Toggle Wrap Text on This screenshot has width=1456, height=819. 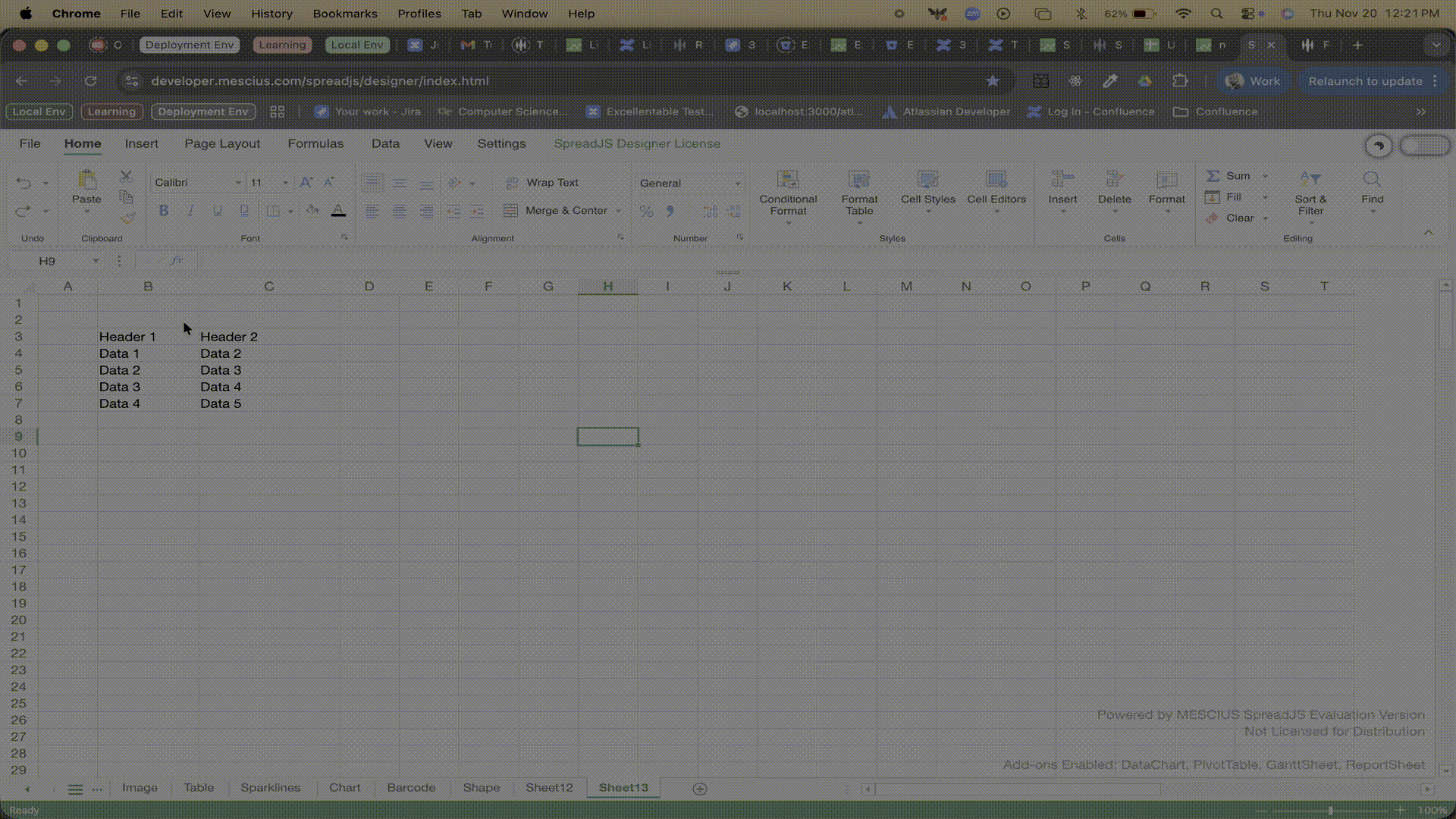click(x=542, y=183)
